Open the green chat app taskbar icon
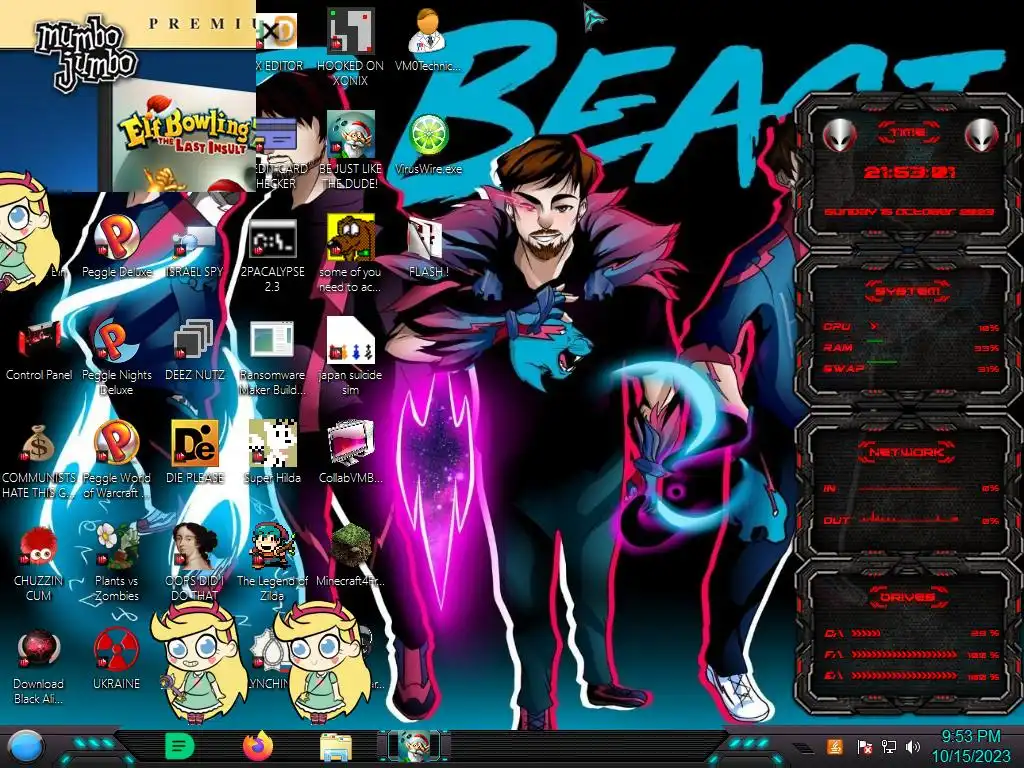 (x=179, y=746)
